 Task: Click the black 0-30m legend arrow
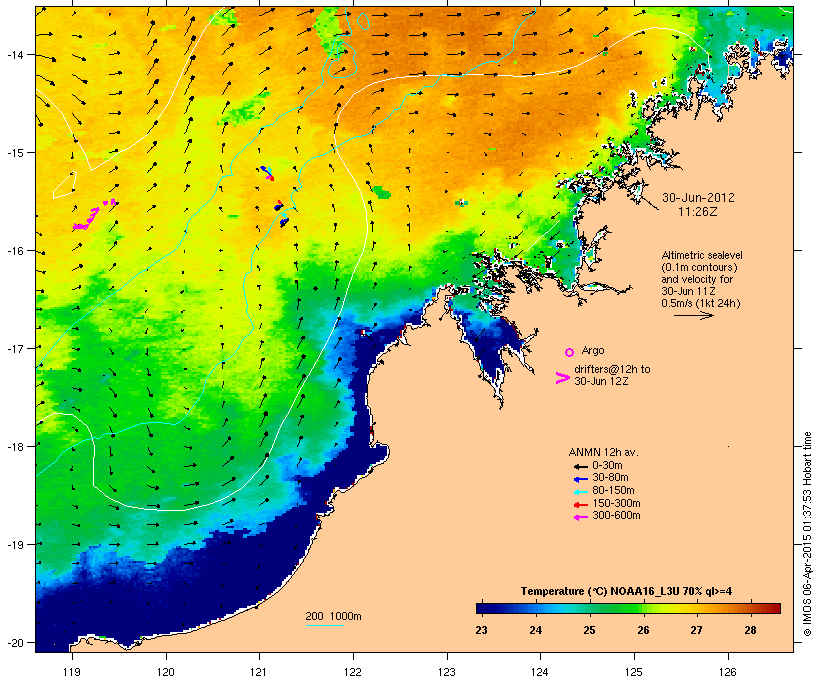point(580,466)
